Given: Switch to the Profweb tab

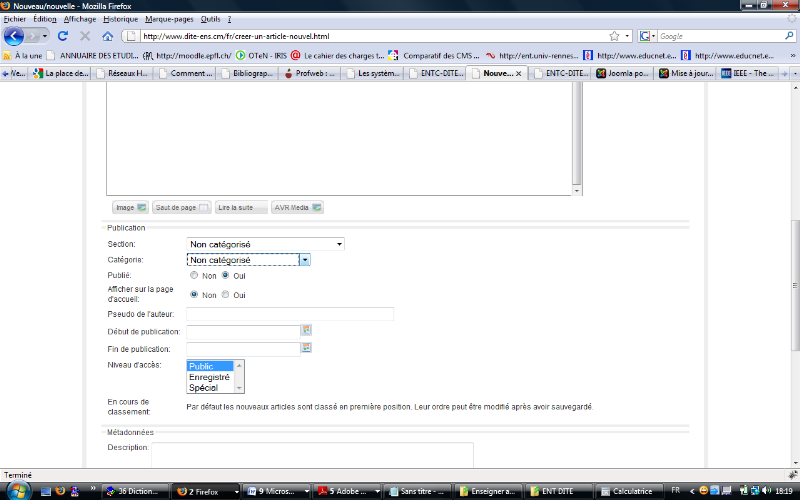Looking at the screenshot, I should tap(310, 73).
